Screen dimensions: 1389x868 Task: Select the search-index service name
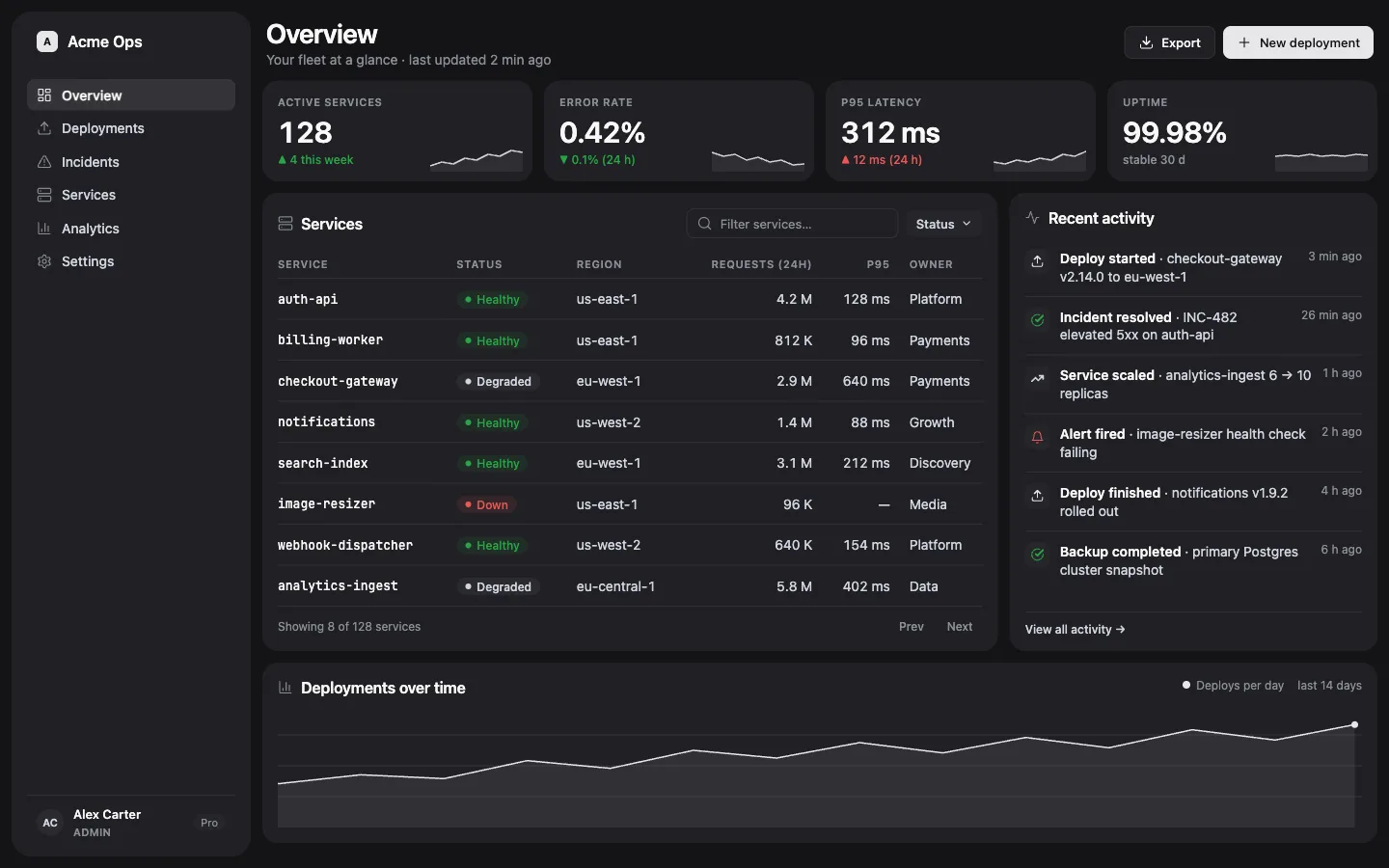(x=323, y=464)
